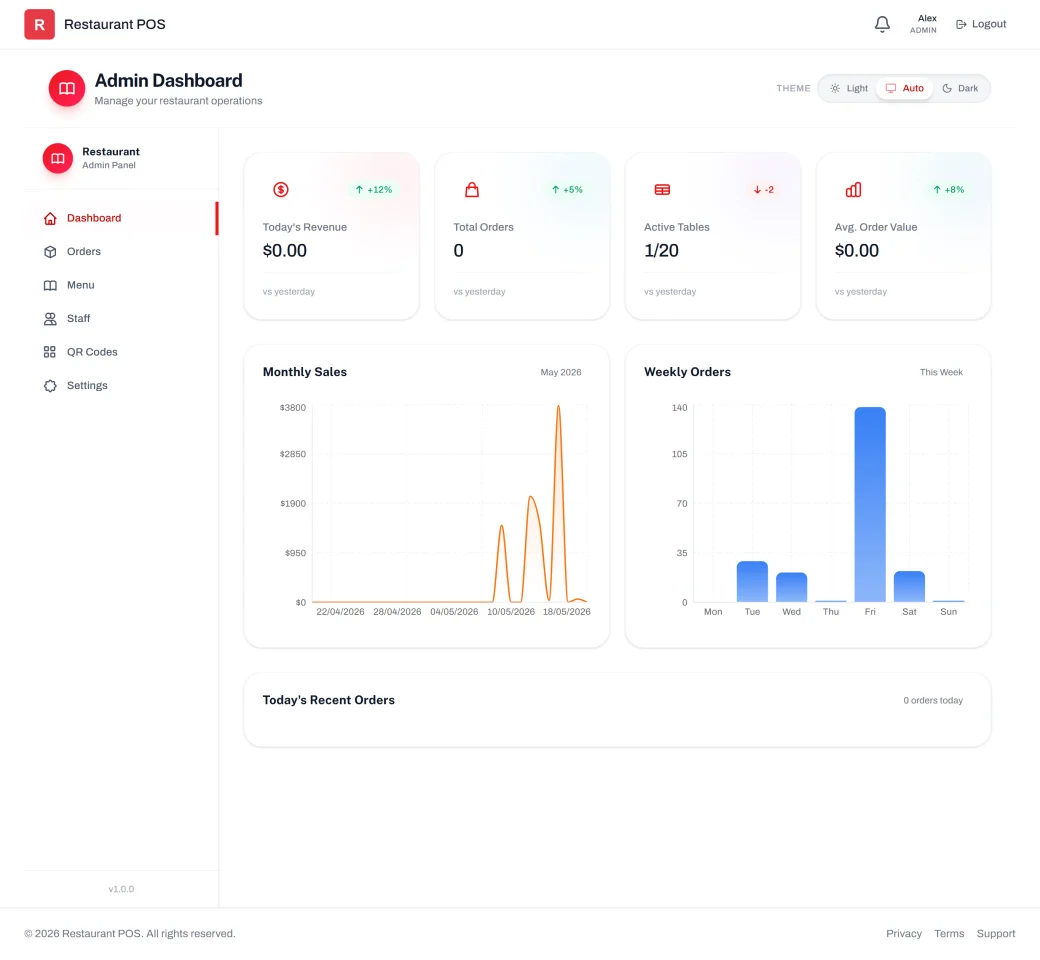
Task: Click the +8% order value badge
Action: 948,190
